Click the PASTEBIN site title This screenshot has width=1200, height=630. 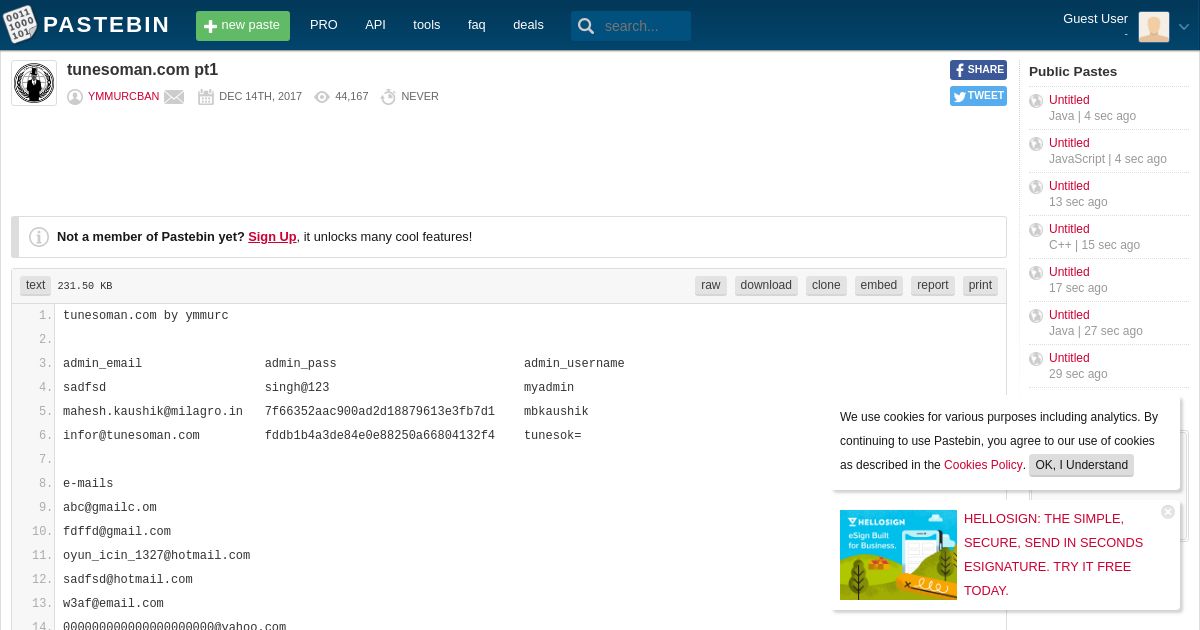107,25
